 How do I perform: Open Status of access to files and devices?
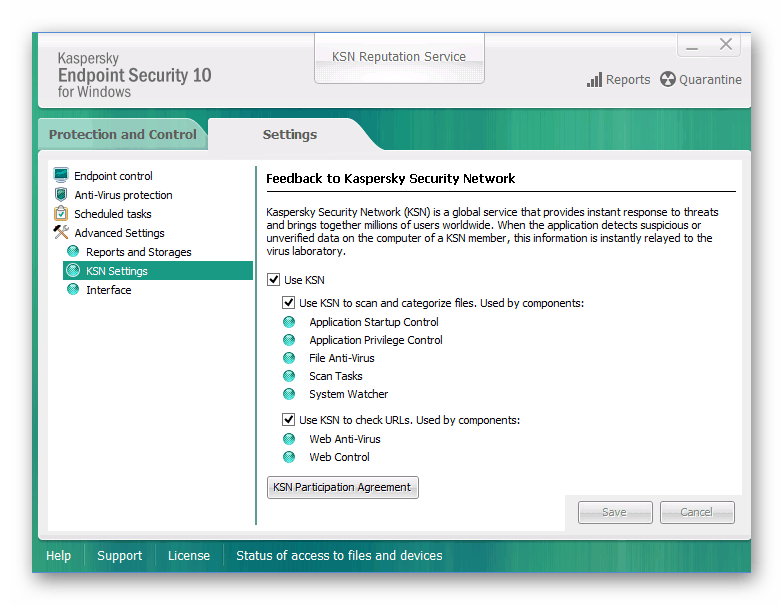(x=339, y=556)
